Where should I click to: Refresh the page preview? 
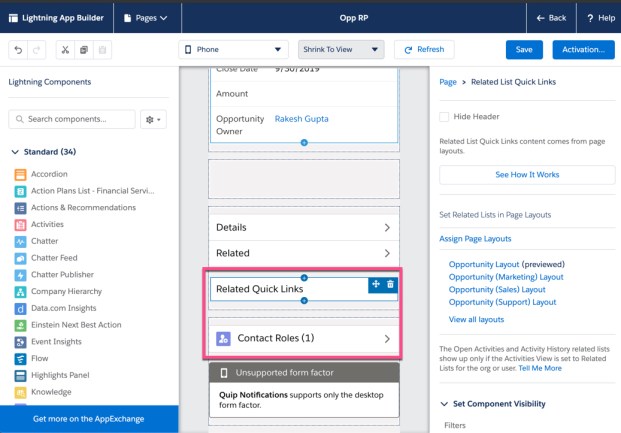coord(424,50)
